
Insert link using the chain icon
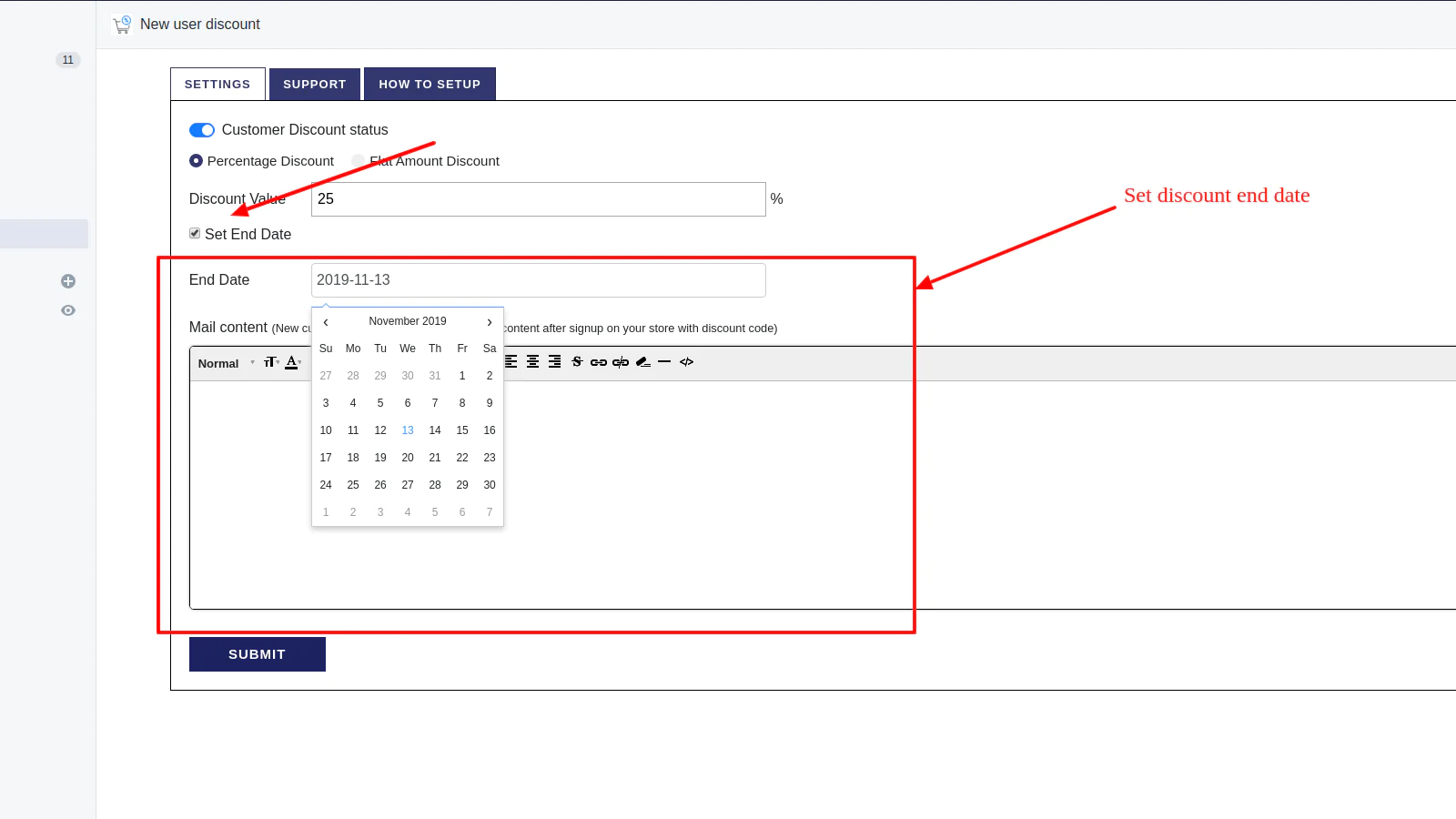(599, 362)
